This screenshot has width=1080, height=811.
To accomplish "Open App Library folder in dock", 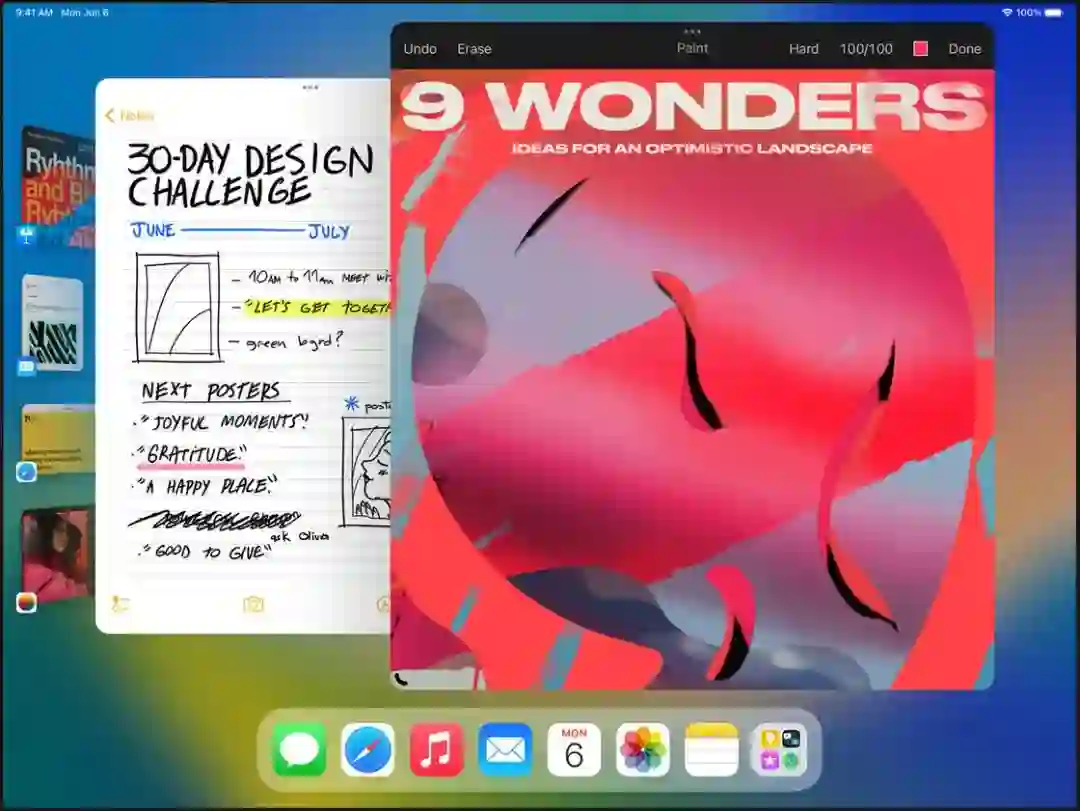I will coord(780,750).
